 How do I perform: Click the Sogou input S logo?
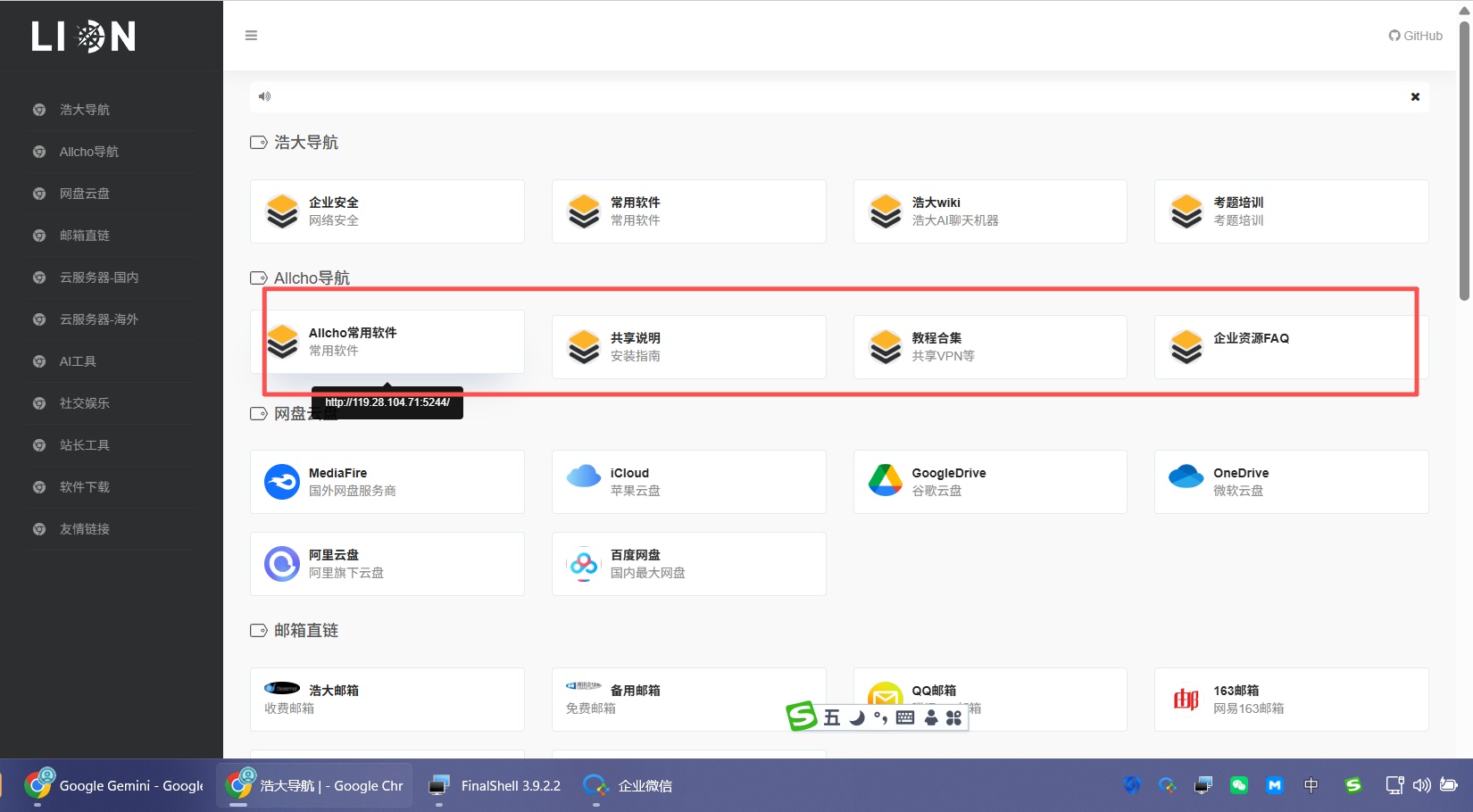802,716
